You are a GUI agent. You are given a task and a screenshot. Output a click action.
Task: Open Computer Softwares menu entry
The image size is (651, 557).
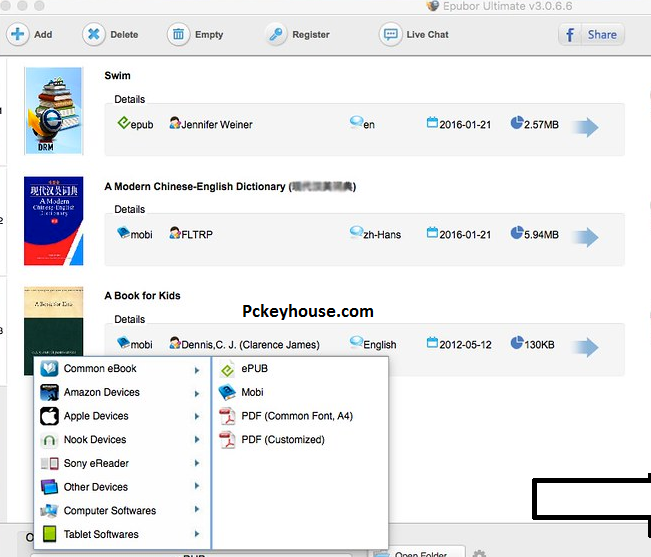[122, 511]
